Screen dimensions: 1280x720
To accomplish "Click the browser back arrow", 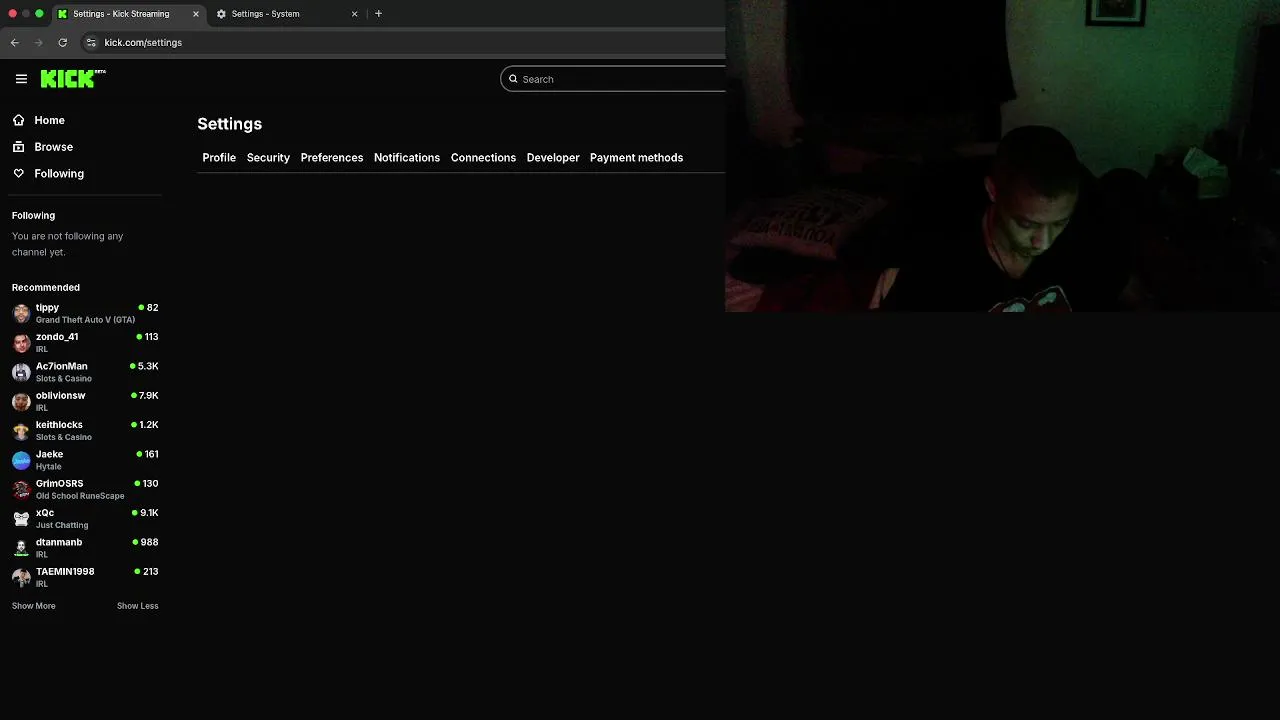I will click(14, 42).
